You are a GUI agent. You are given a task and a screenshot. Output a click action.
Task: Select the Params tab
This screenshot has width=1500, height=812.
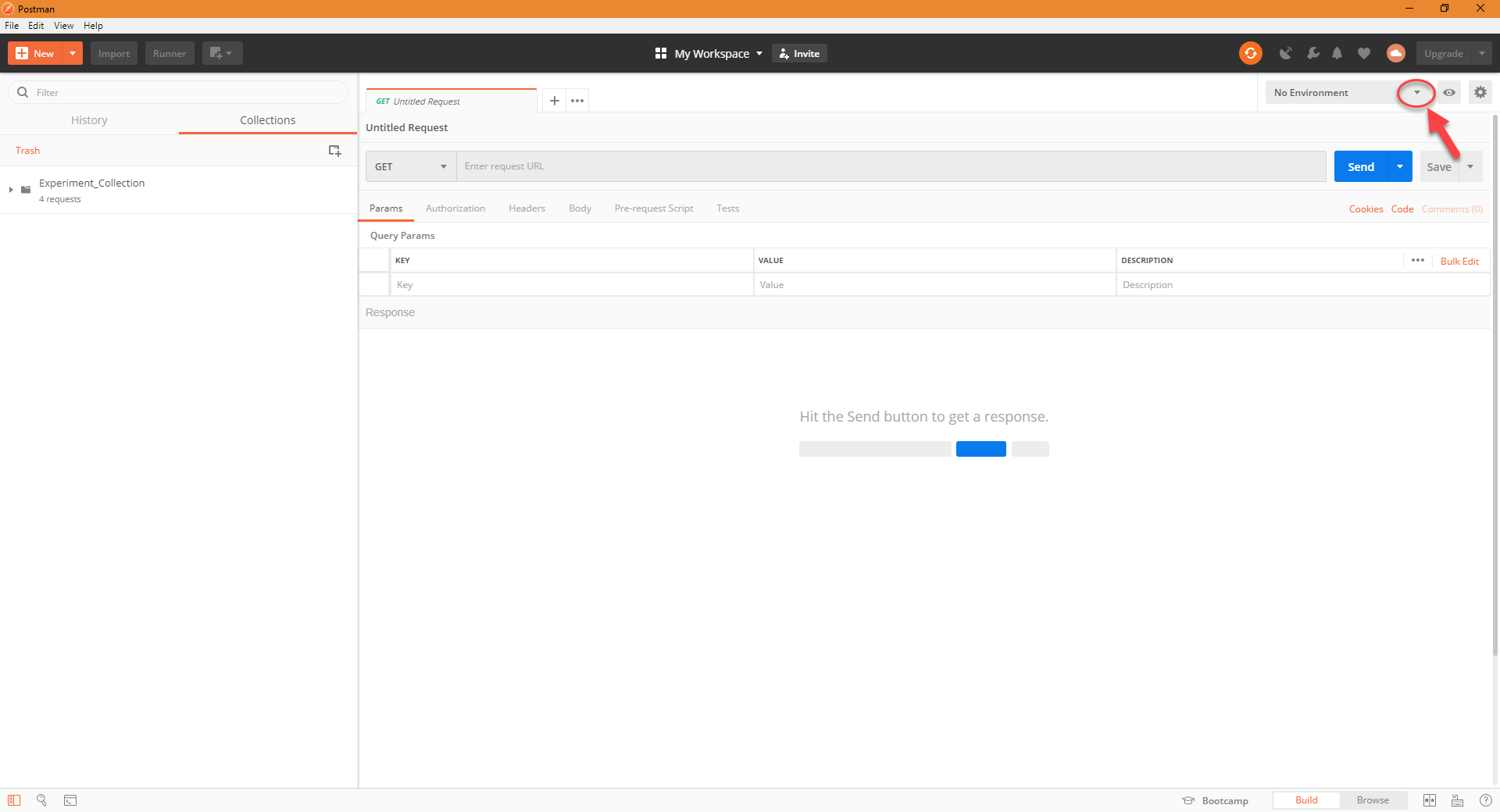(386, 208)
